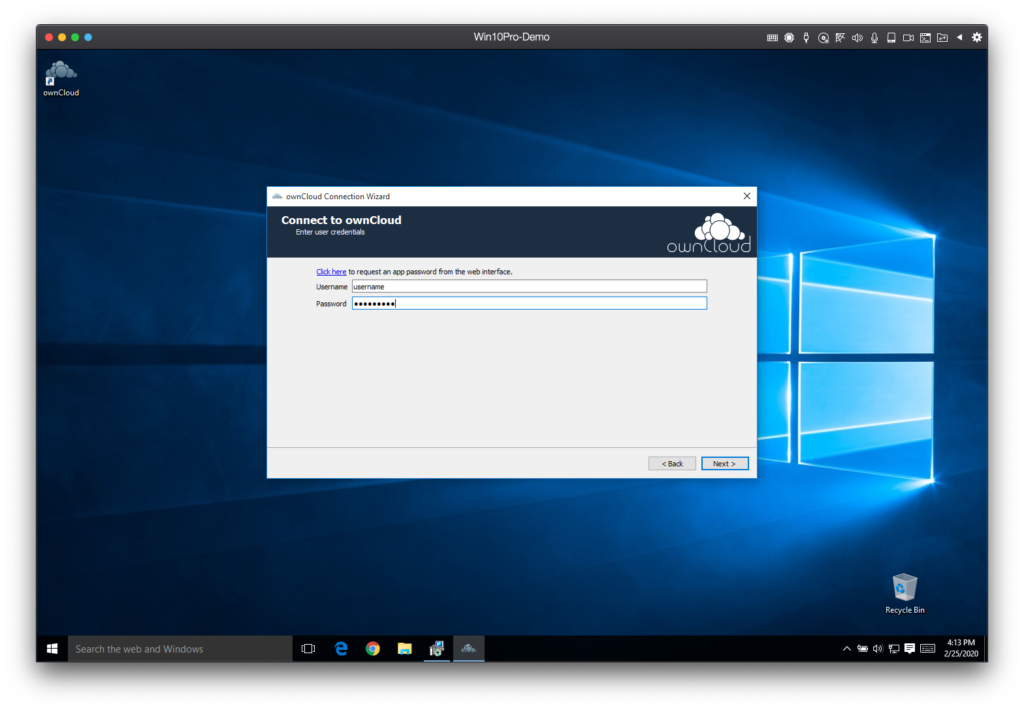Viewport: 1024px width, 710px height.
Task: Click the microphone icon in Parallels toolbar
Action: [874, 38]
